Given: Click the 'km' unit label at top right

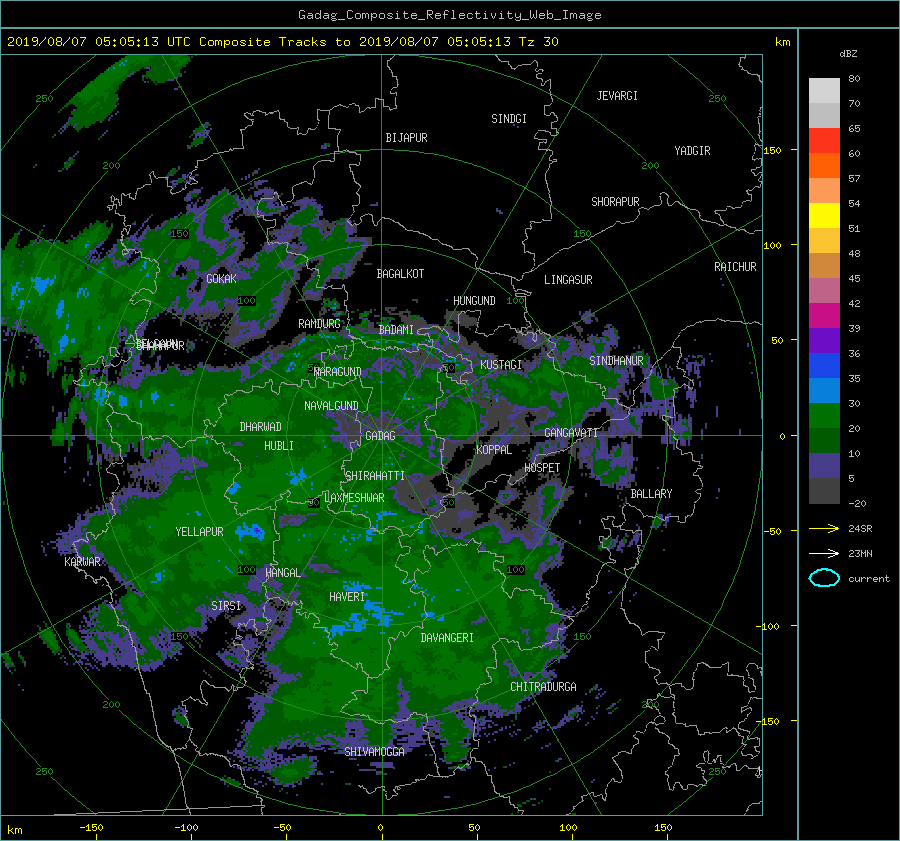Looking at the screenshot, I should [782, 42].
